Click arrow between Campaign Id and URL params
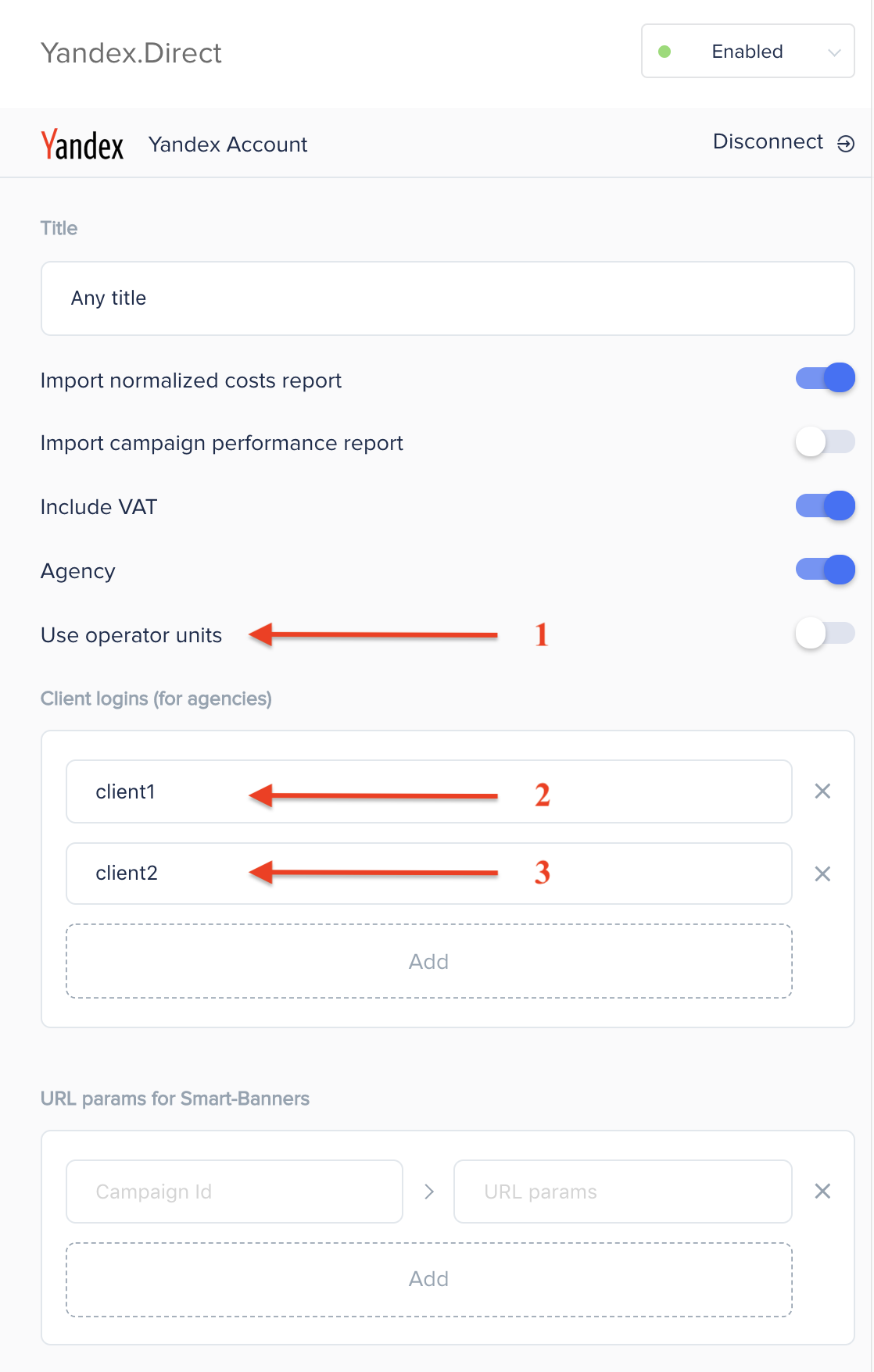 click(428, 1192)
